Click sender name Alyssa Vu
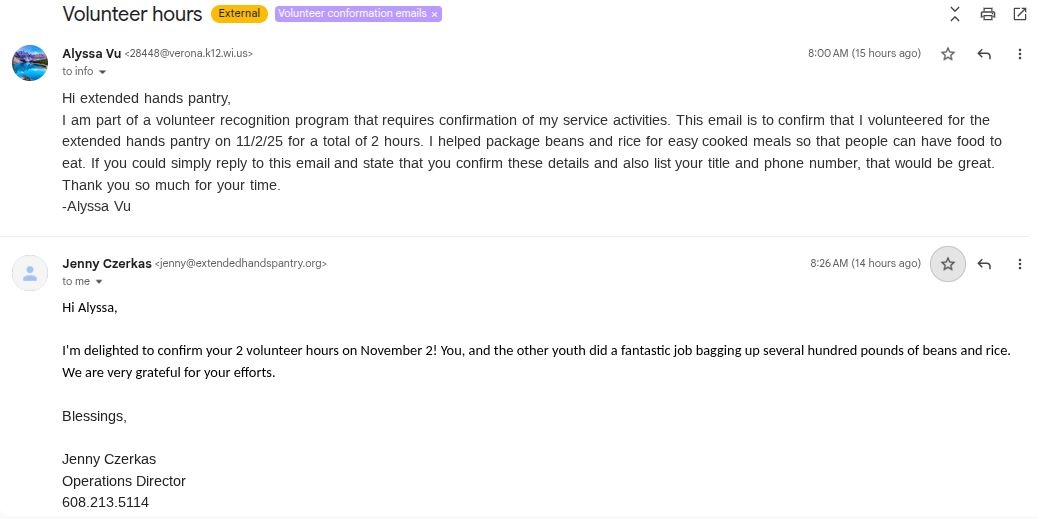 [91, 54]
